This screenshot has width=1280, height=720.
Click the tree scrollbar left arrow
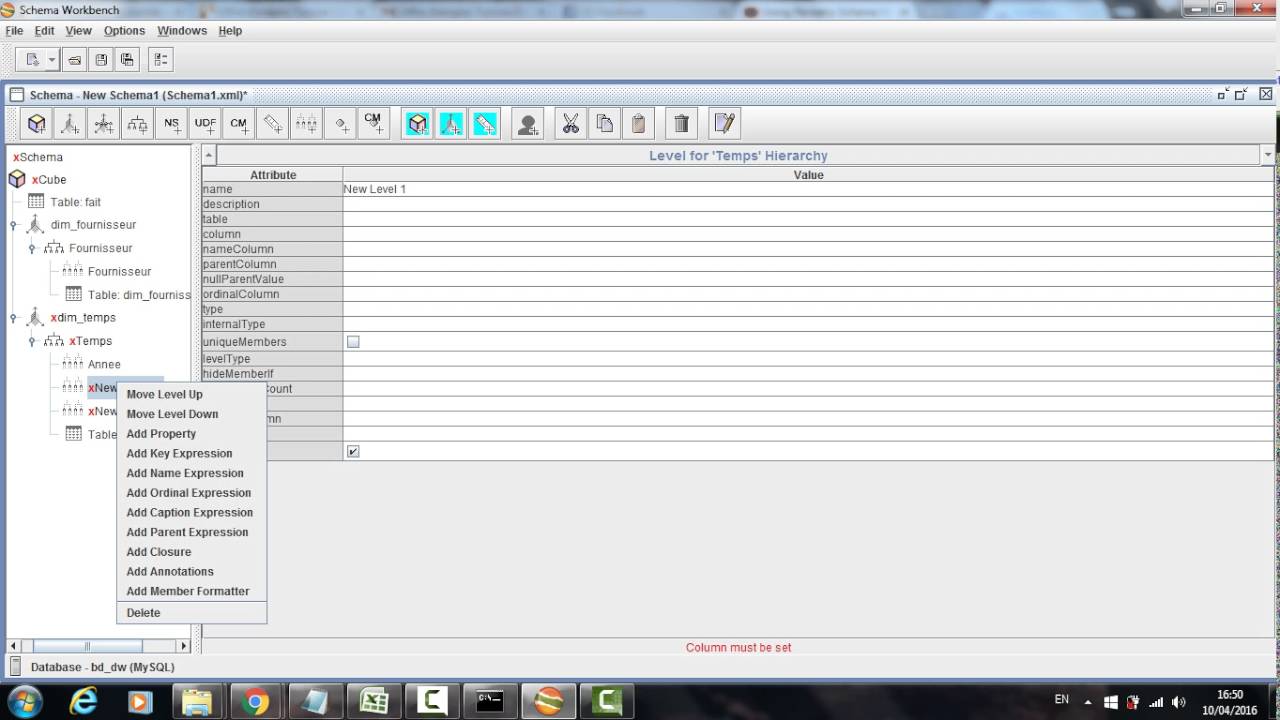point(14,646)
